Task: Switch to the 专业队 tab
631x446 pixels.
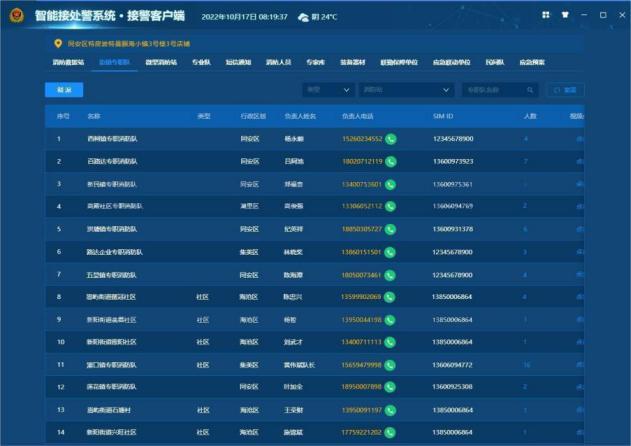Action: (201, 62)
